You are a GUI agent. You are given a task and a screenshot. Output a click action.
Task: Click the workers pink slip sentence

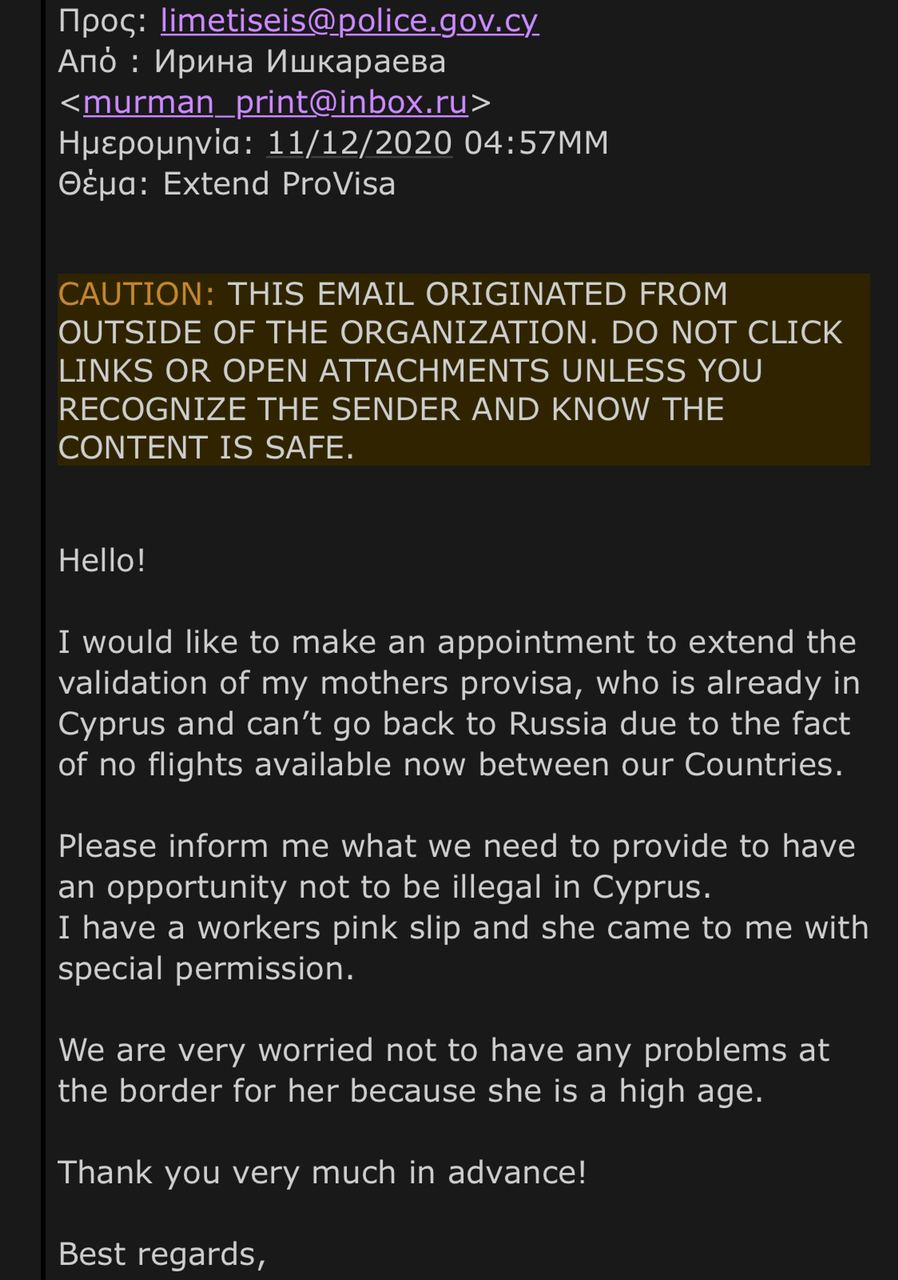tap(463, 927)
